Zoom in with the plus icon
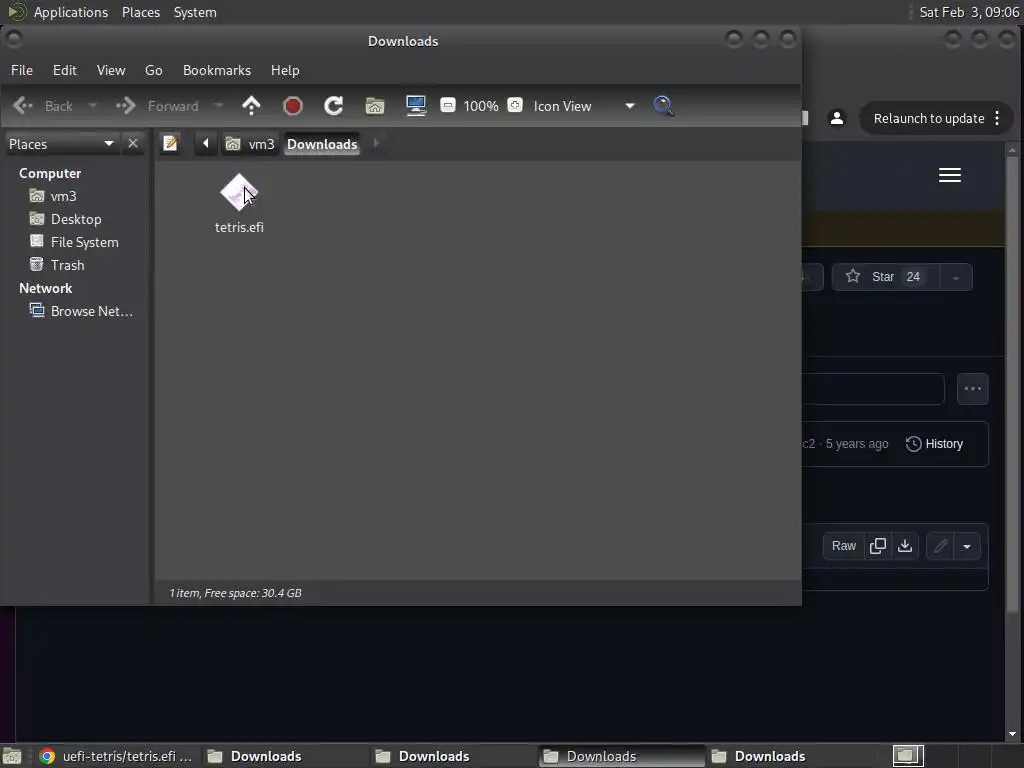 pyautogui.click(x=515, y=105)
